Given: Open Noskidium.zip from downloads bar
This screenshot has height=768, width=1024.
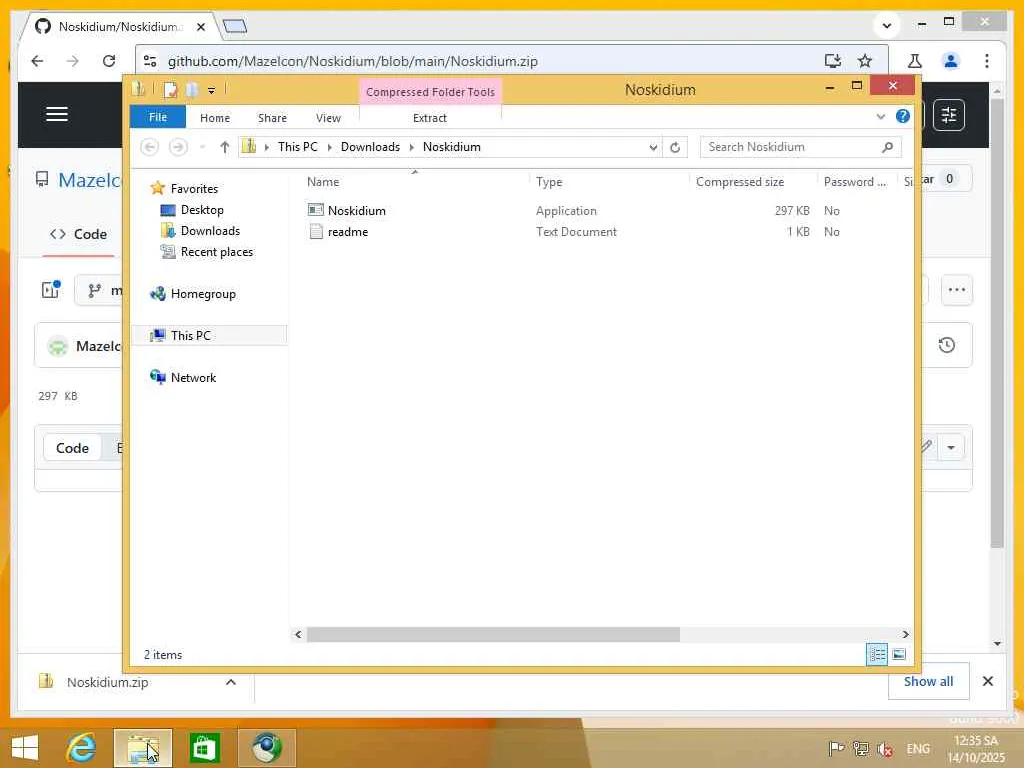Looking at the screenshot, I should [108, 682].
